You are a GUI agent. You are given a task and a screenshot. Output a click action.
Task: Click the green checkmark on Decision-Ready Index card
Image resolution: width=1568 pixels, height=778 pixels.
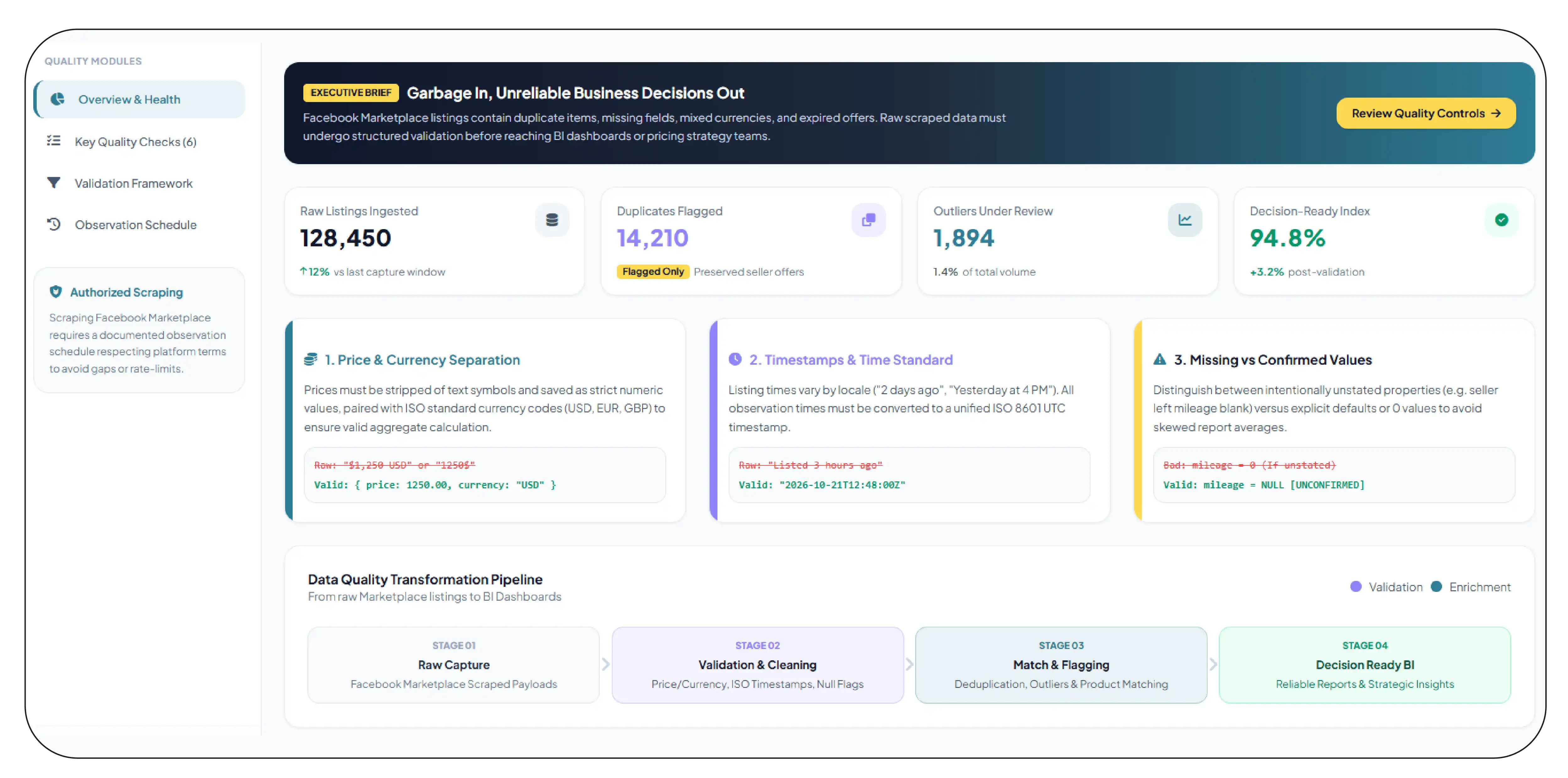(x=1501, y=220)
